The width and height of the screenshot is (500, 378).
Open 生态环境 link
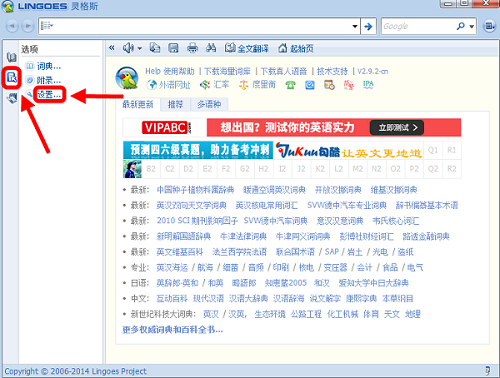[x=270, y=314]
